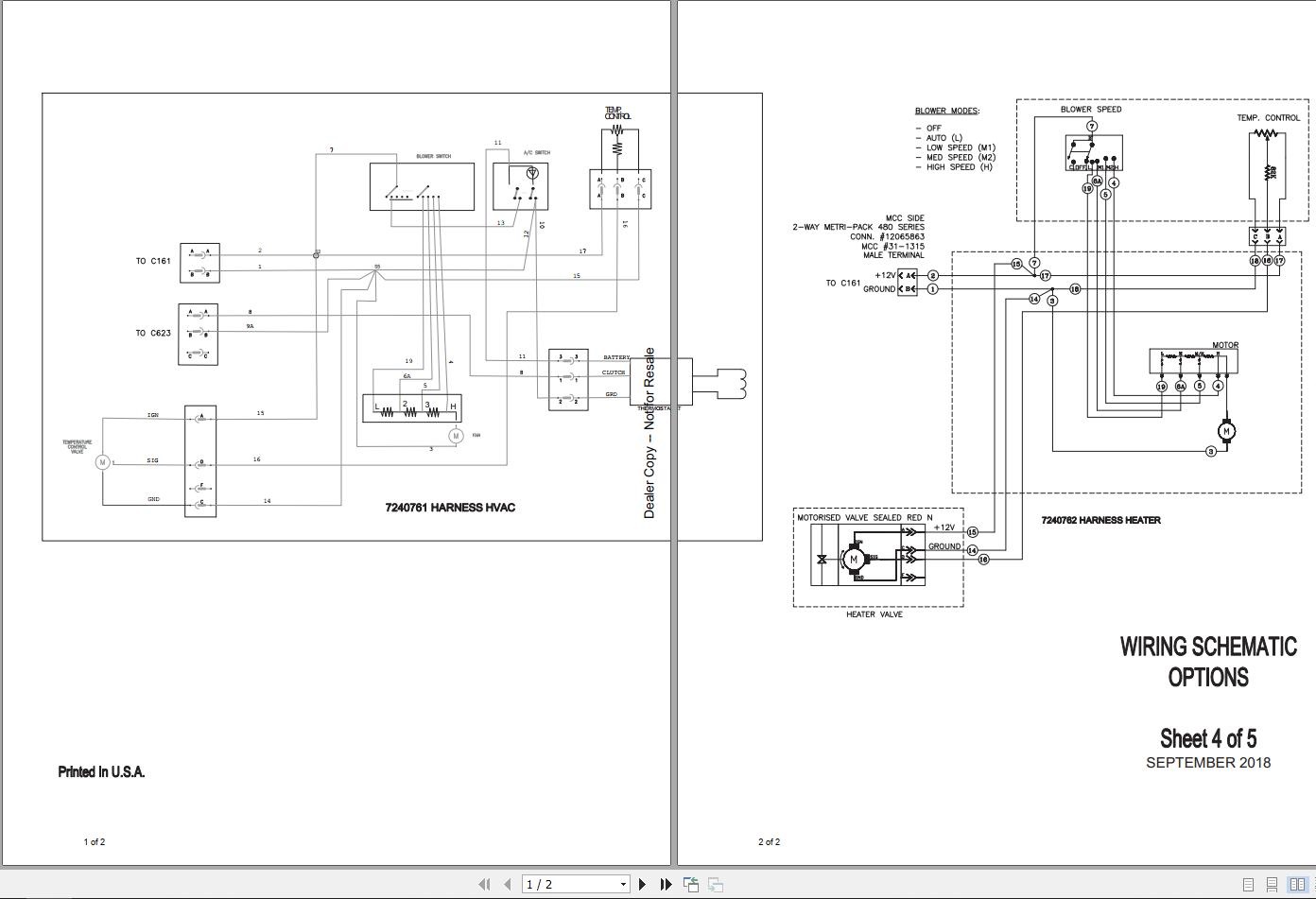
Task: Go to the first page
Action: (x=485, y=884)
